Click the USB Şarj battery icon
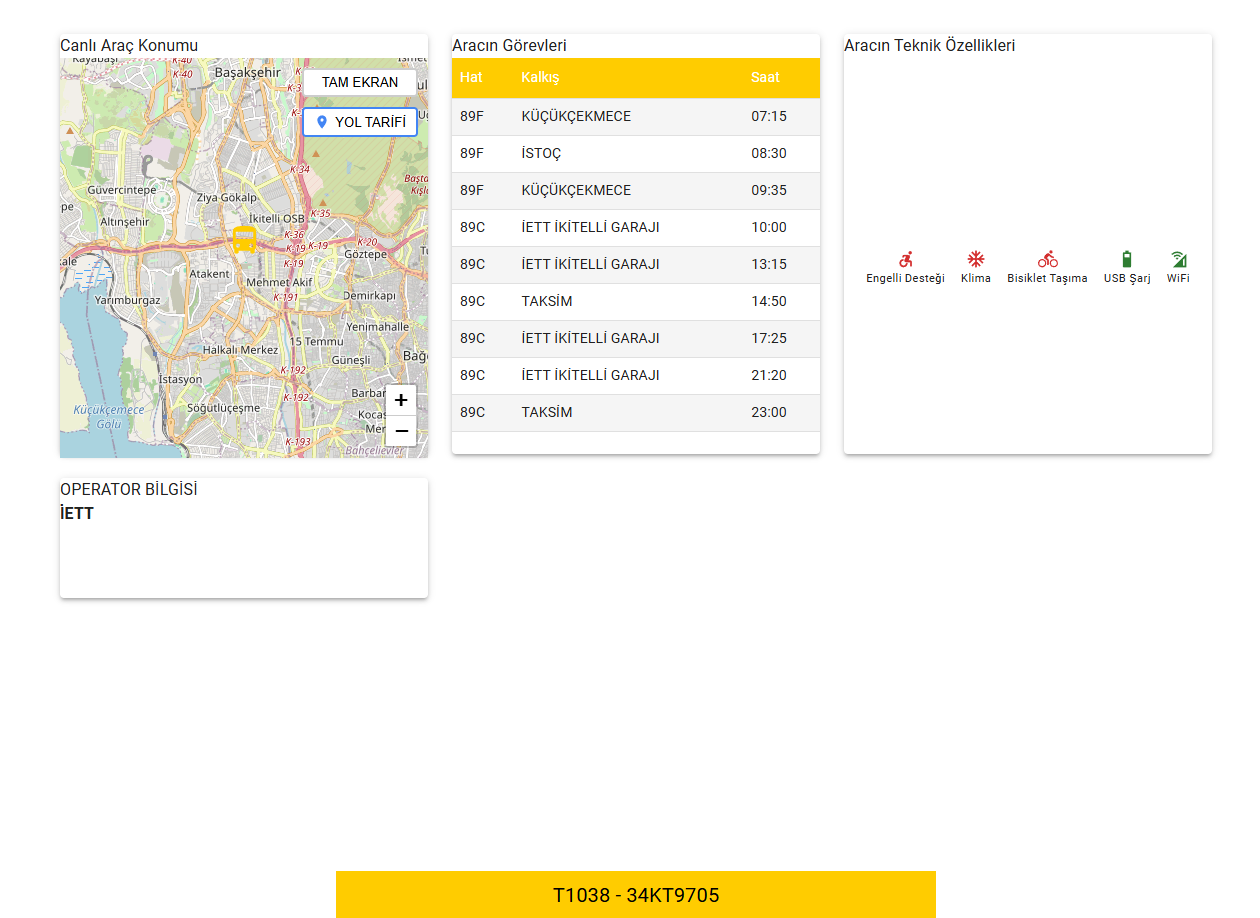 [x=1127, y=259]
